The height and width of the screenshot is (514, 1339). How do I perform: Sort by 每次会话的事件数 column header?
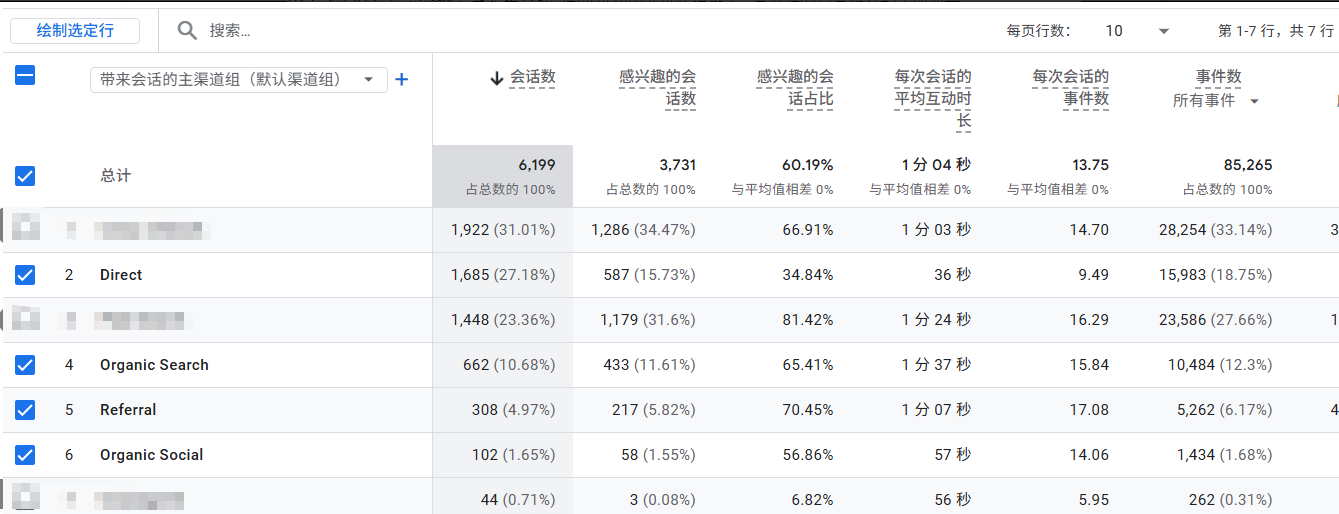[1071, 88]
